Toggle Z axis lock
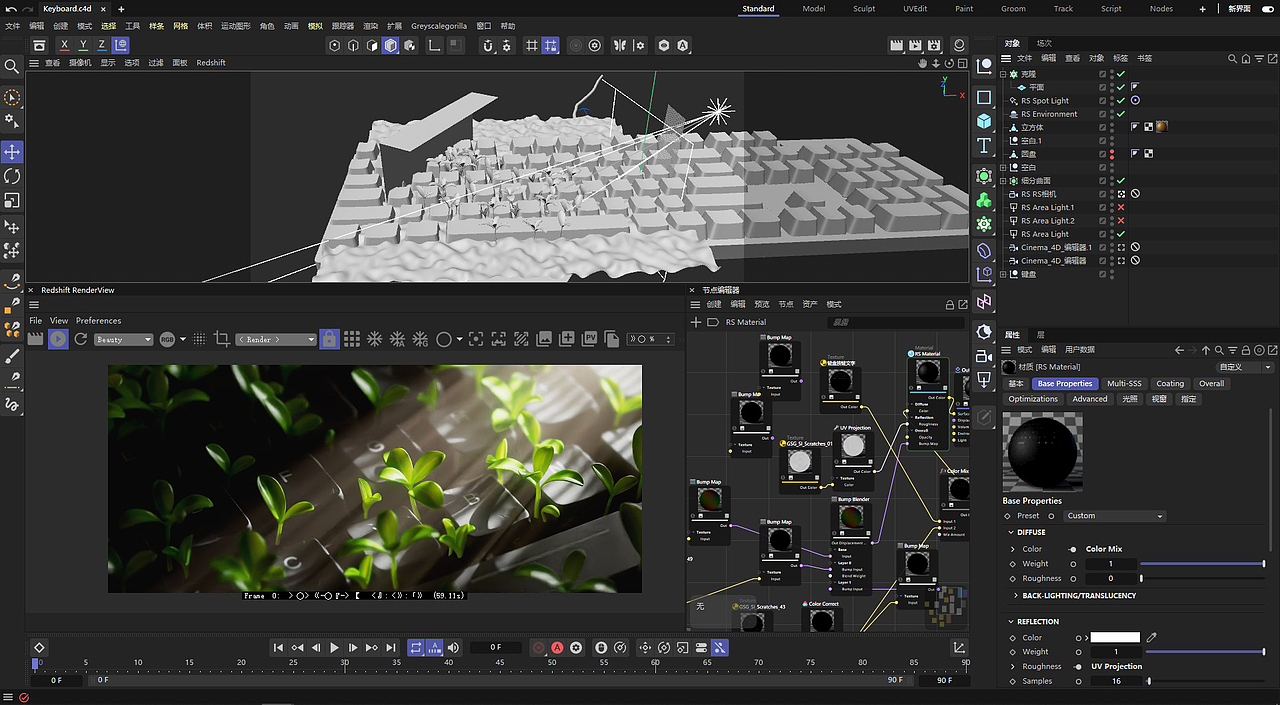 (x=101, y=45)
